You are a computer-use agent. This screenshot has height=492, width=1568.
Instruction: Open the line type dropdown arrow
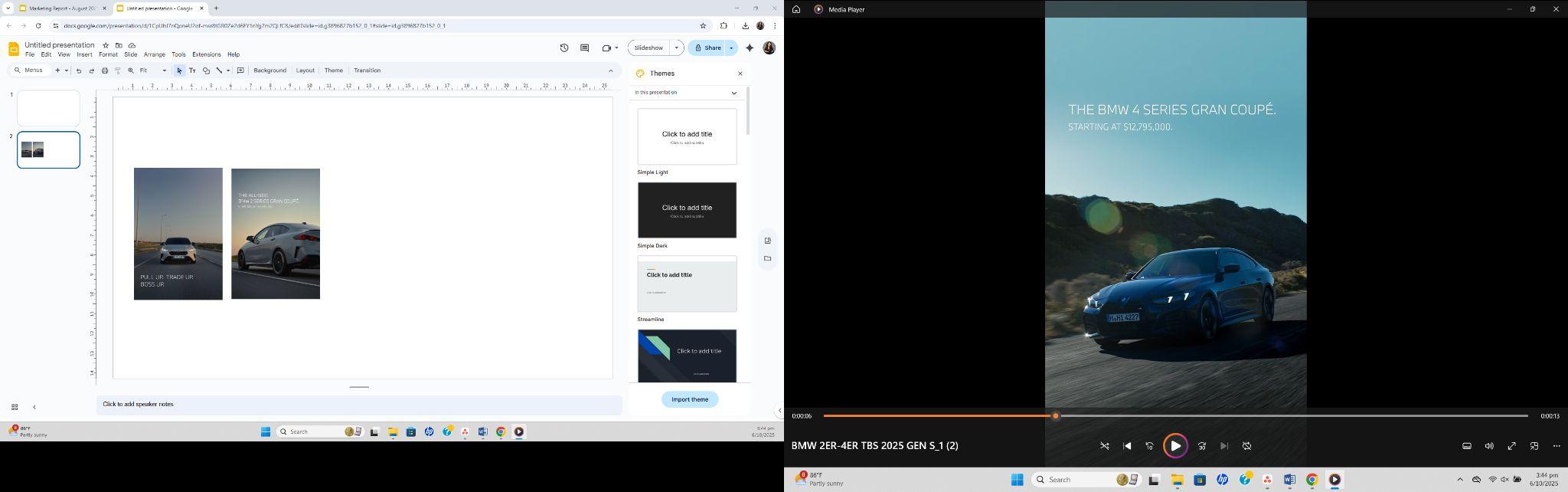tap(228, 71)
